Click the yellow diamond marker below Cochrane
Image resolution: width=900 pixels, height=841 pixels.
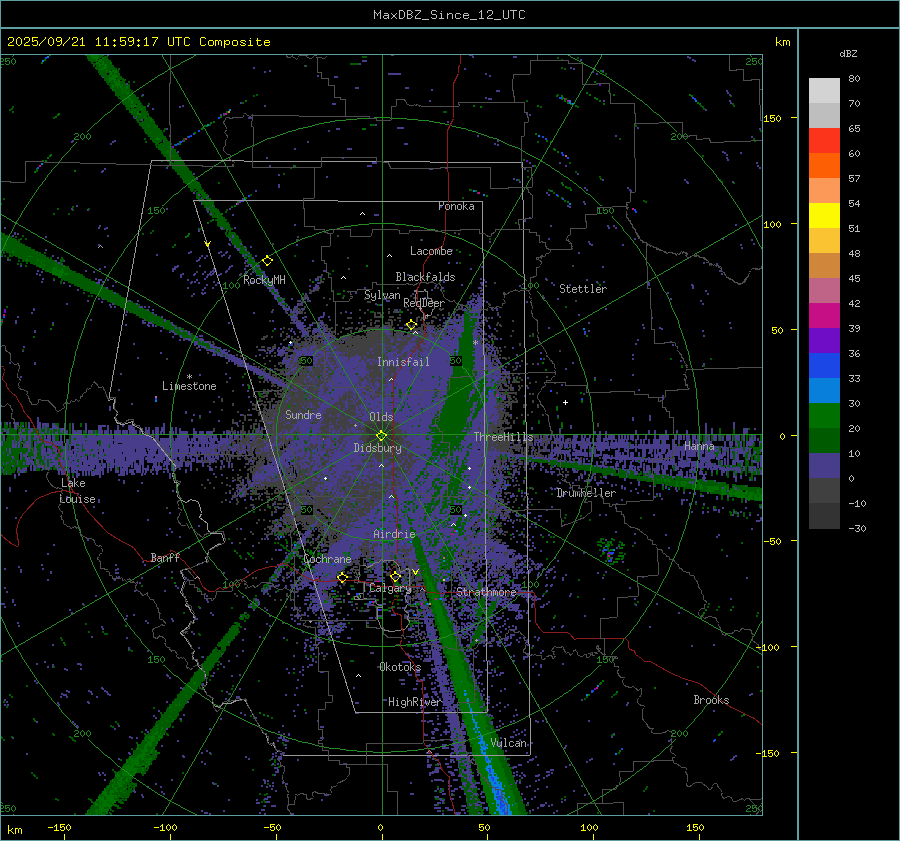[342, 578]
